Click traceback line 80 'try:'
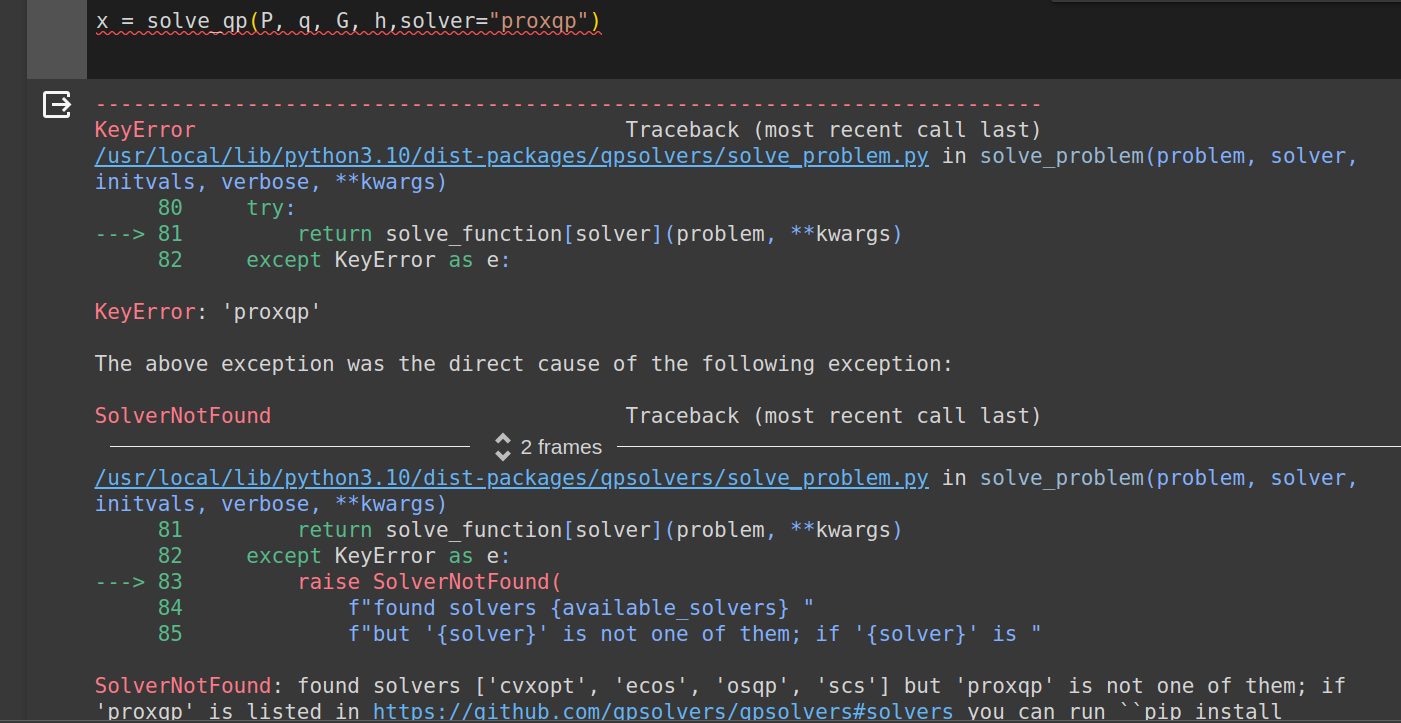Screen dimensions: 1401x723 click(226, 208)
